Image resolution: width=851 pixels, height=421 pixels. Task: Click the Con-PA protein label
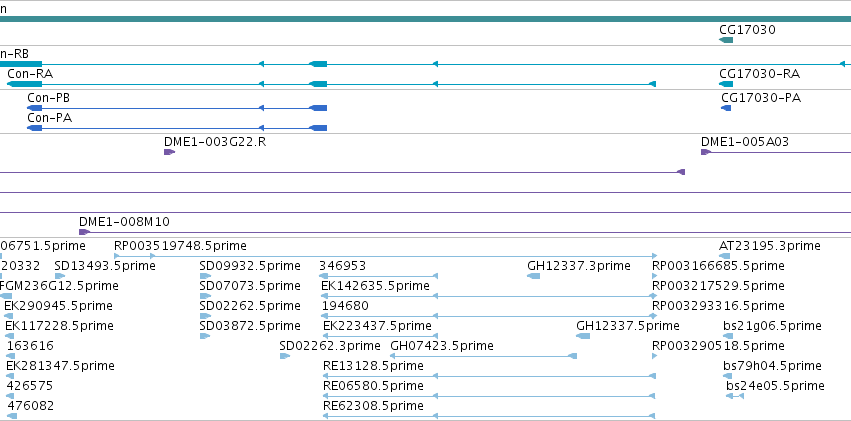pyautogui.click(x=49, y=118)
